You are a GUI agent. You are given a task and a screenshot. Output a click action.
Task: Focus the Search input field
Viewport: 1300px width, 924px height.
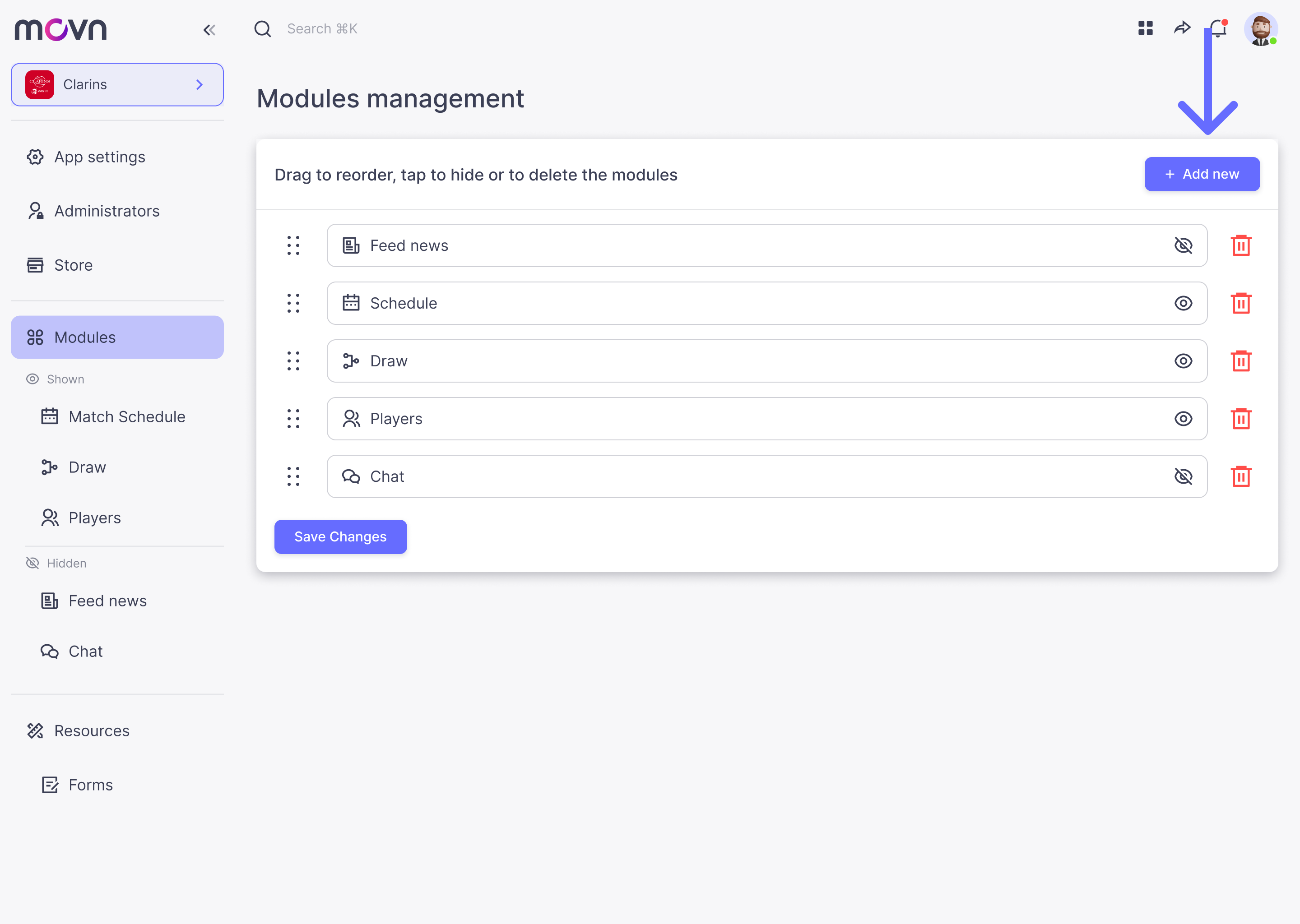point(322,29)
